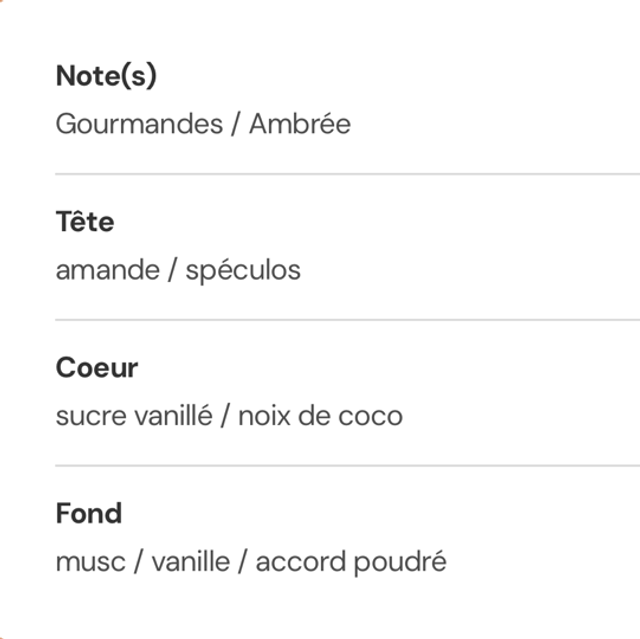The width and height of the screenshot is (640, 639).
Task: Click the Tête section heading
Action: (85, 222)
